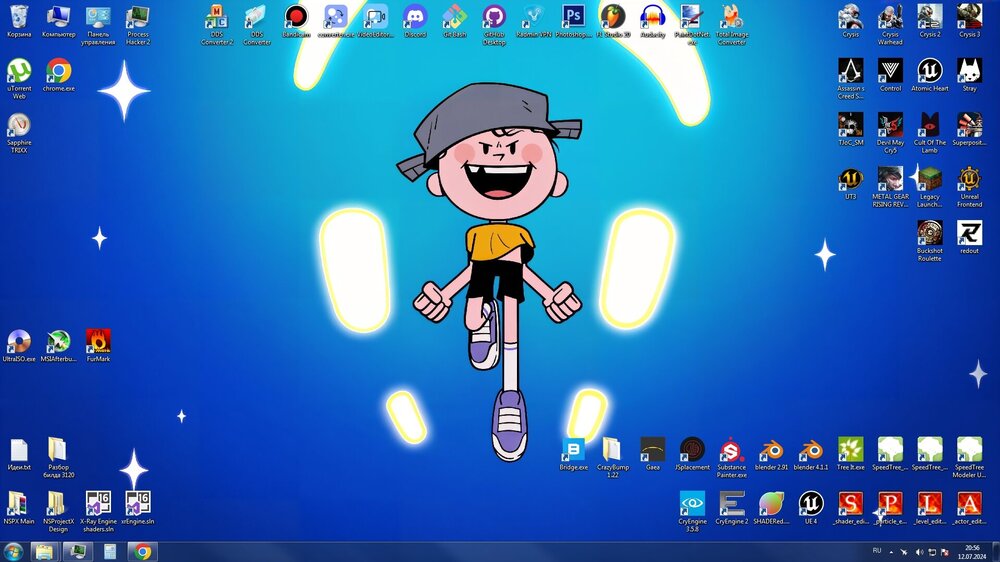Open the Windows Start menu

pyautogui.click(x=14, y=551)
